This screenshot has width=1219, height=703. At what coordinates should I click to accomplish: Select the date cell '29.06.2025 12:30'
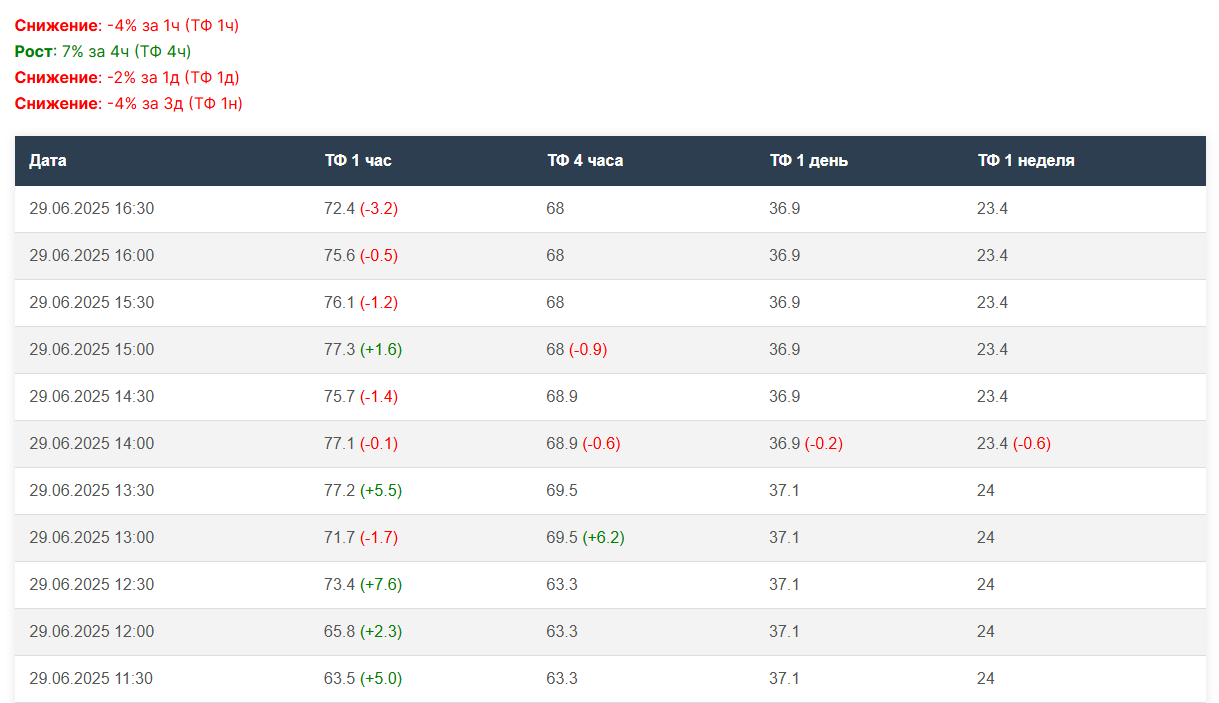(x=92, y=584)
